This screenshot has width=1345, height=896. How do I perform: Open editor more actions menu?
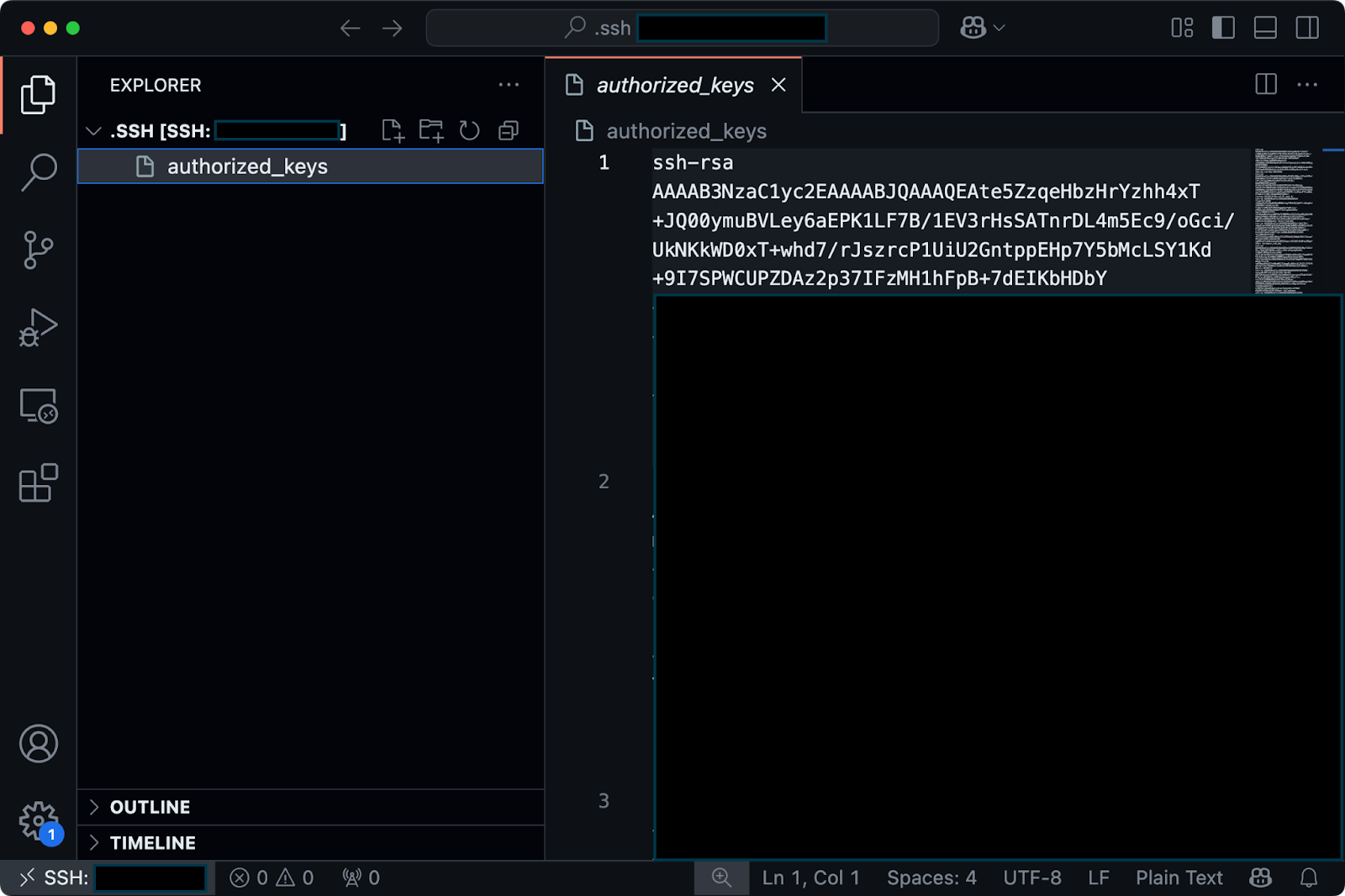tap(1307, 84)
